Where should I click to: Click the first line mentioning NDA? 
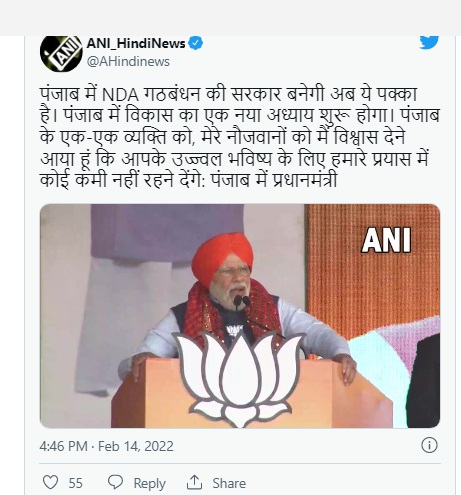click(228, 95)
